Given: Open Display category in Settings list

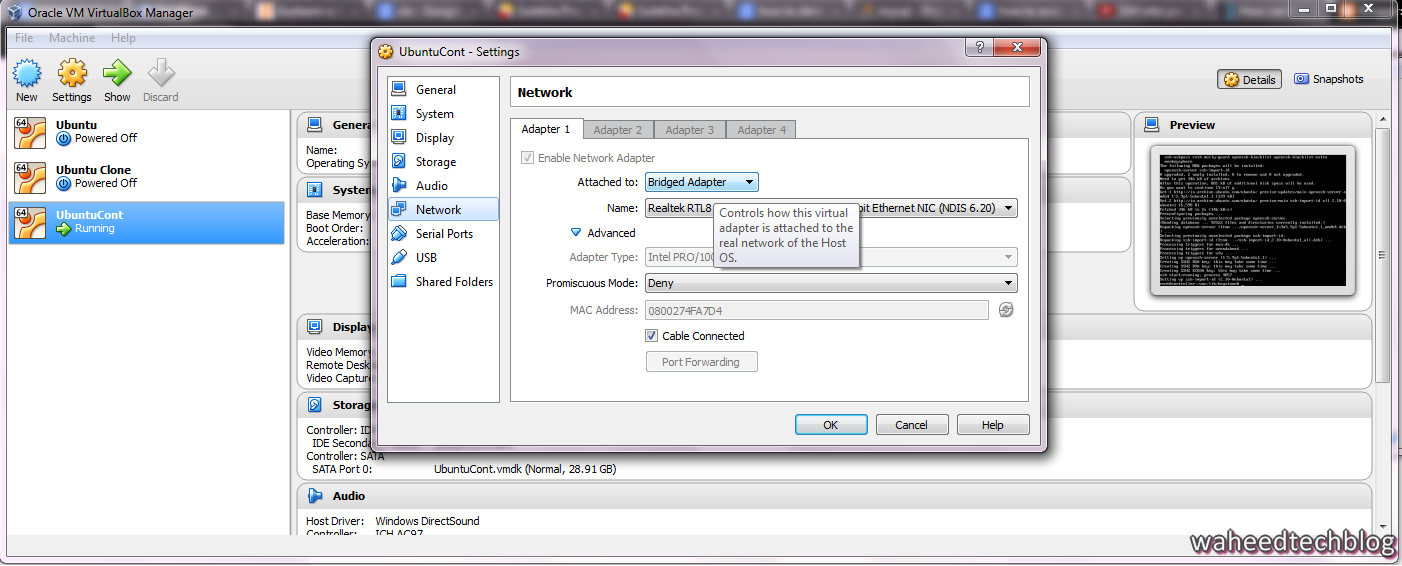Looking at the screenshot, I should tap(443, 138).
